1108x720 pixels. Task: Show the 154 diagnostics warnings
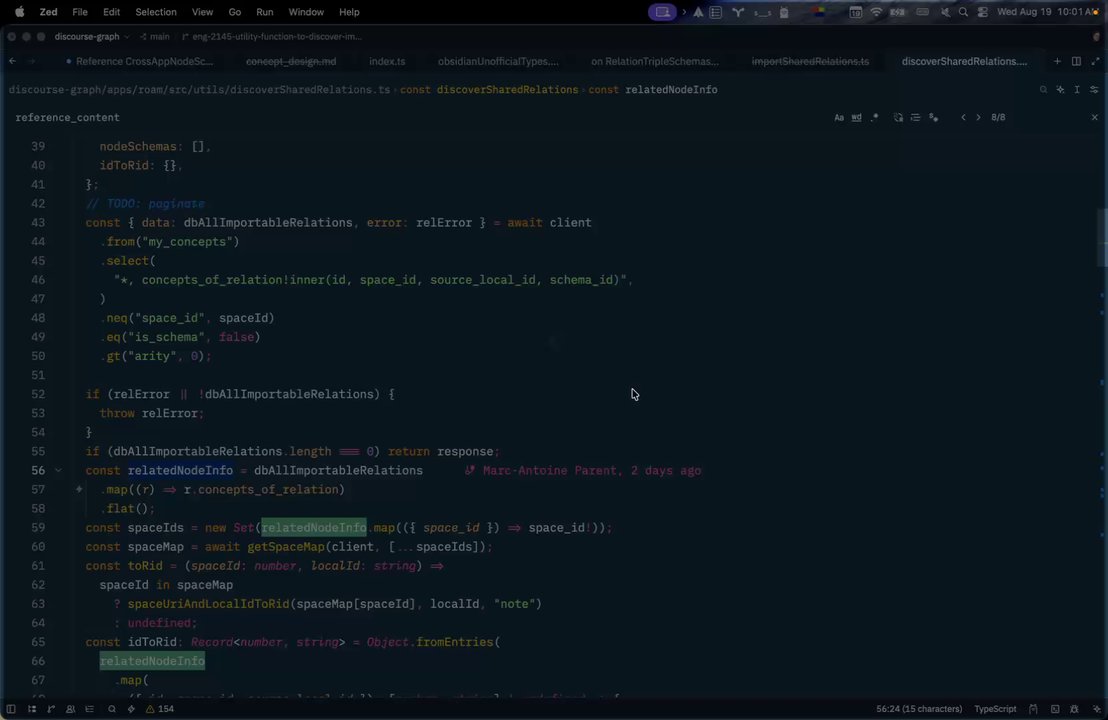point(160,709)
